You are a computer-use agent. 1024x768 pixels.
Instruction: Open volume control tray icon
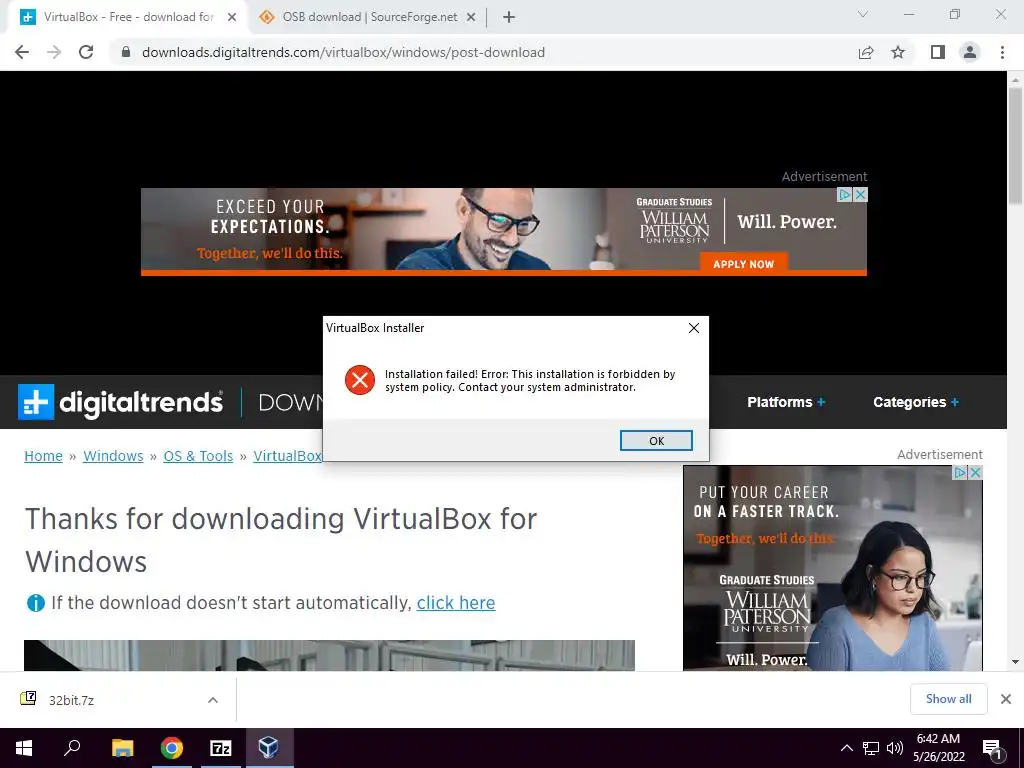coord(895,748)
